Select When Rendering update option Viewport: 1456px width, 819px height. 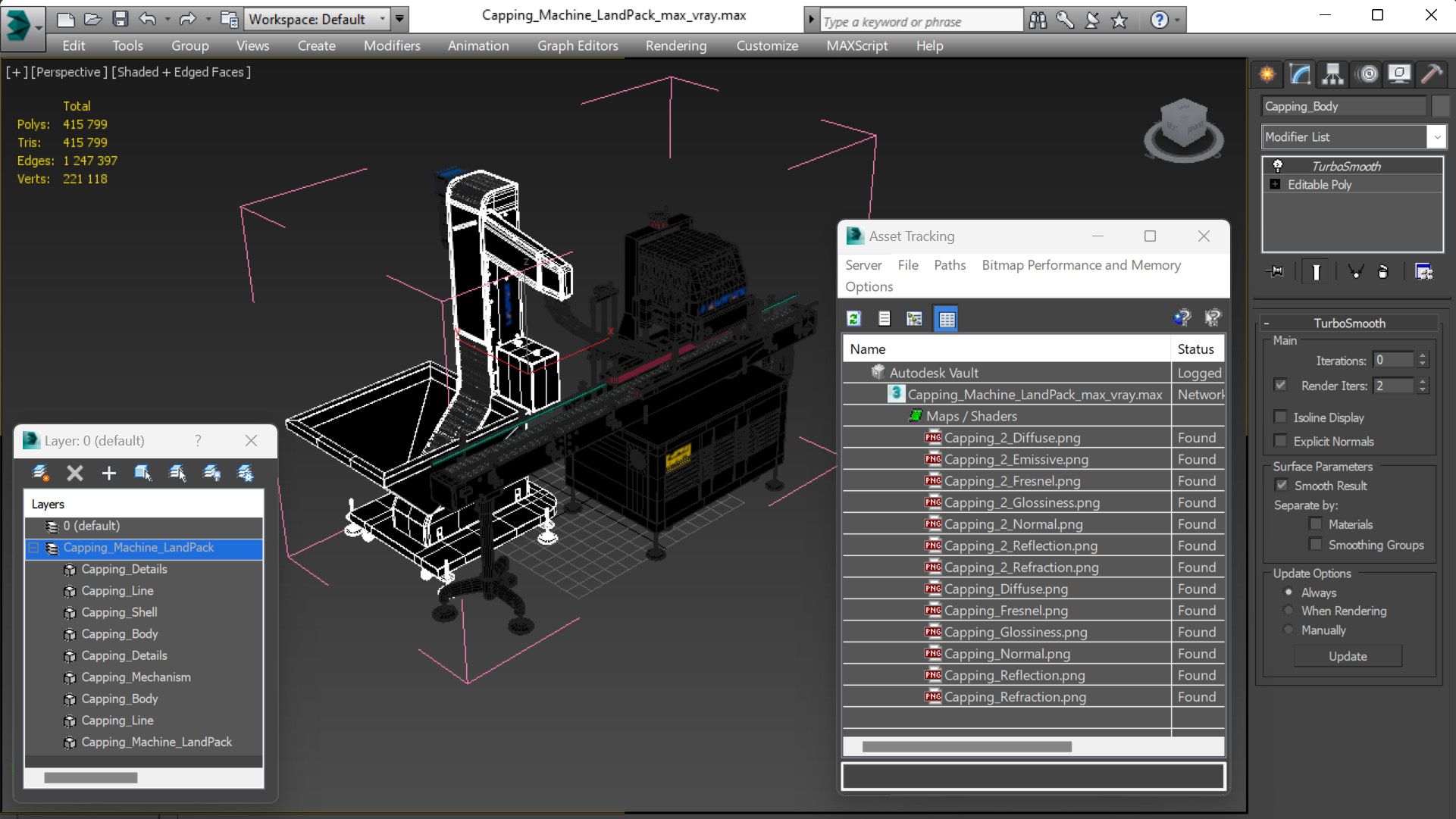(x=1288, y=611)
